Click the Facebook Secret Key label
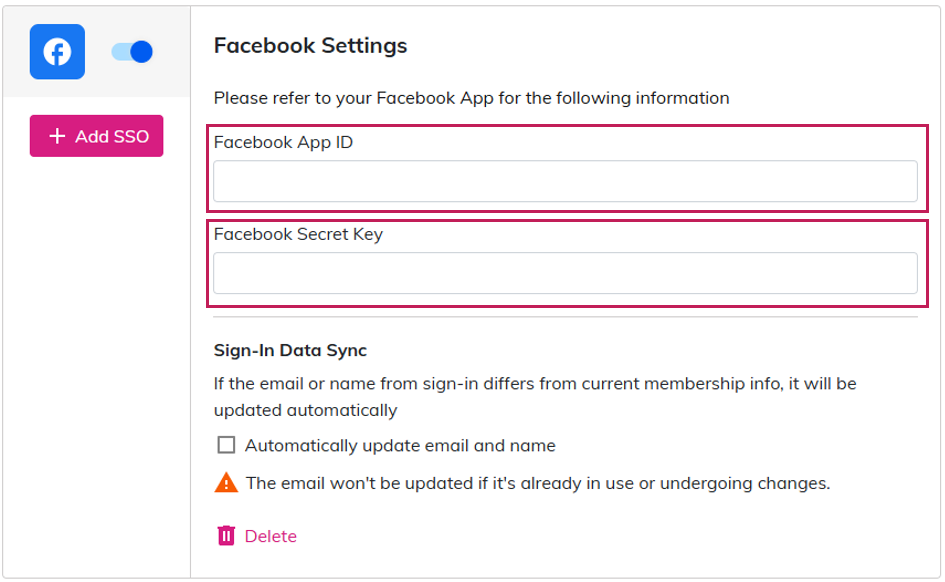 pos(298,235)
